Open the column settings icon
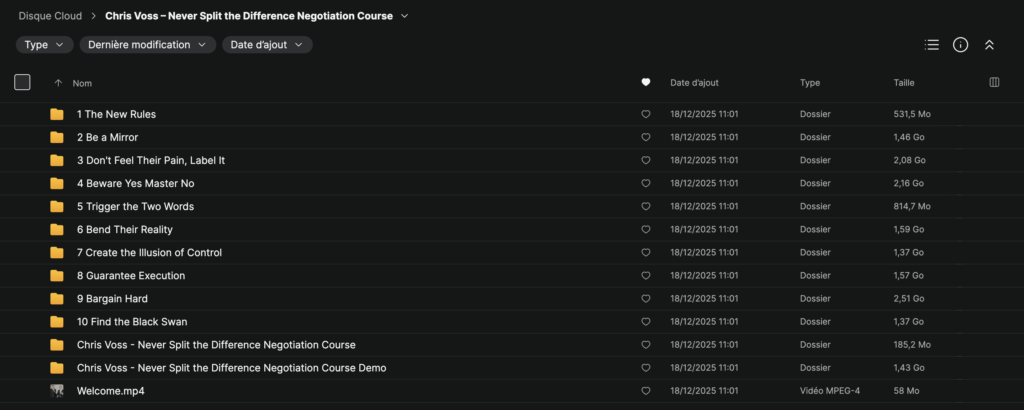Image resolution: width=1024 pixels, height=410 pixels. [994, 83]
